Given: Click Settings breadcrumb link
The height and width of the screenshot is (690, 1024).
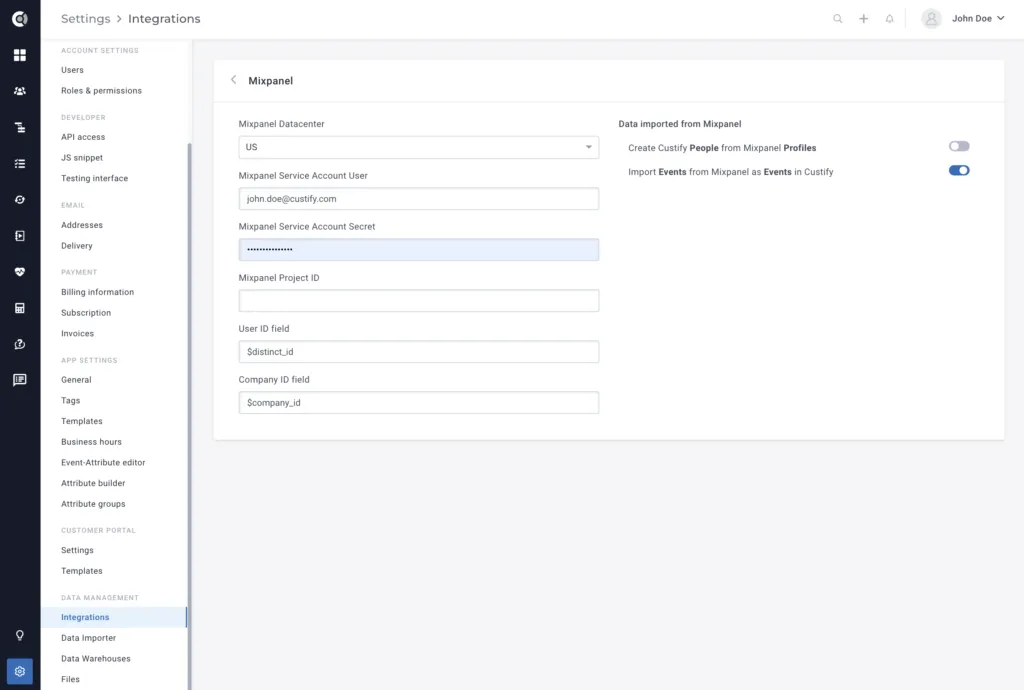Looking at the screenshot, I should (86, 19).
